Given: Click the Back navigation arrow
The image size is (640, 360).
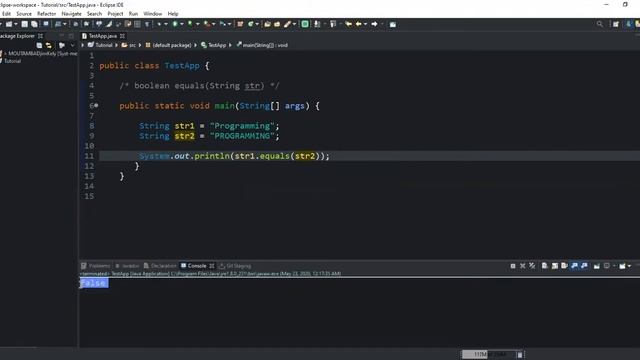Looking at the screenshot, I should pos(358,24).
